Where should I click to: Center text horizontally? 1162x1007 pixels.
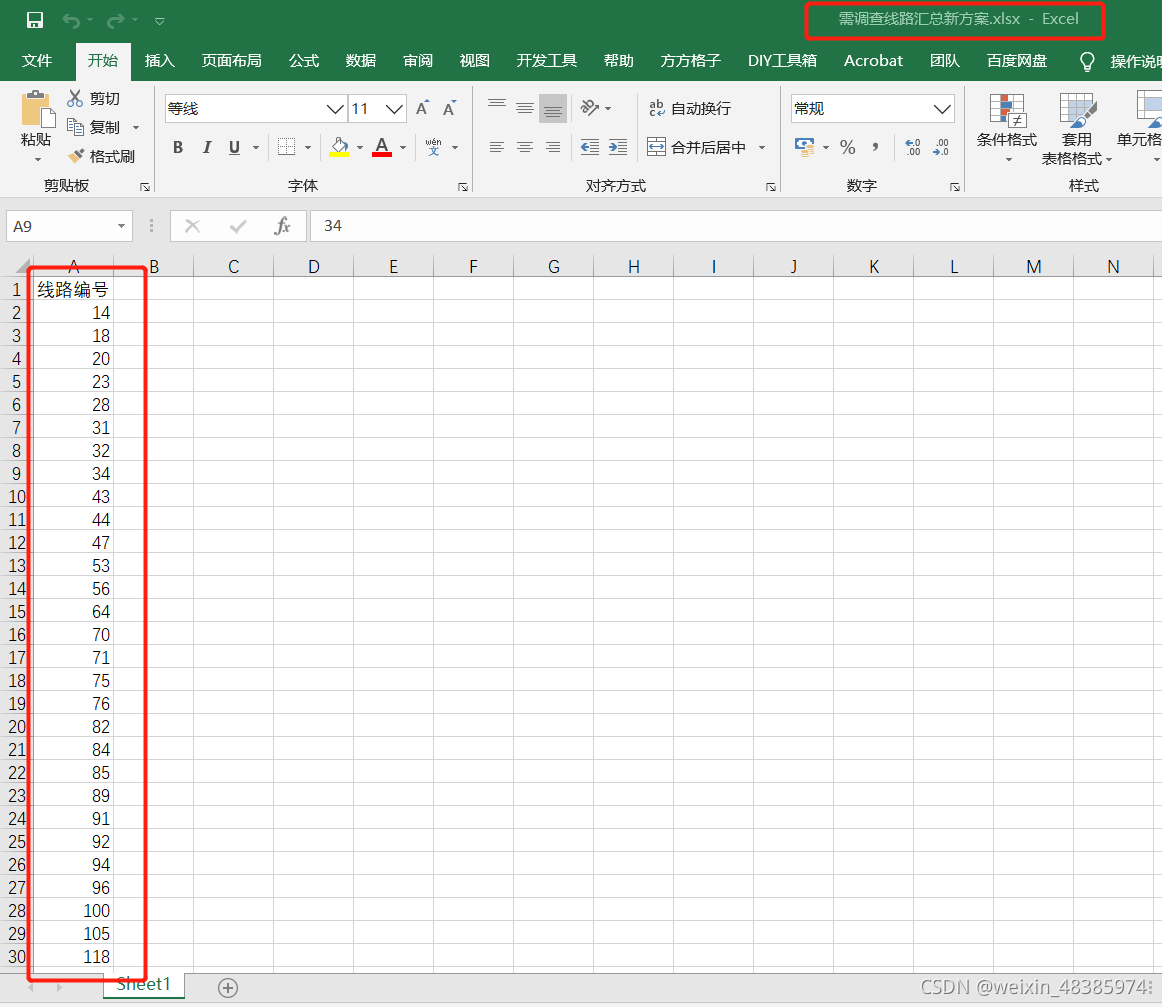[525, 147]
